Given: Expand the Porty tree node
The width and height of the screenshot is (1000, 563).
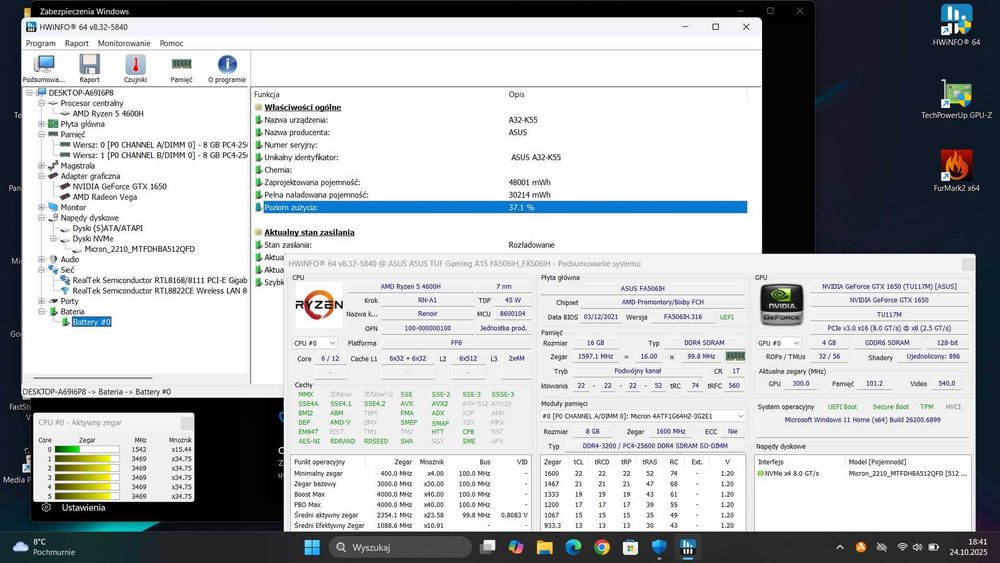Looking at the screenshot, I should pos(41,301).
